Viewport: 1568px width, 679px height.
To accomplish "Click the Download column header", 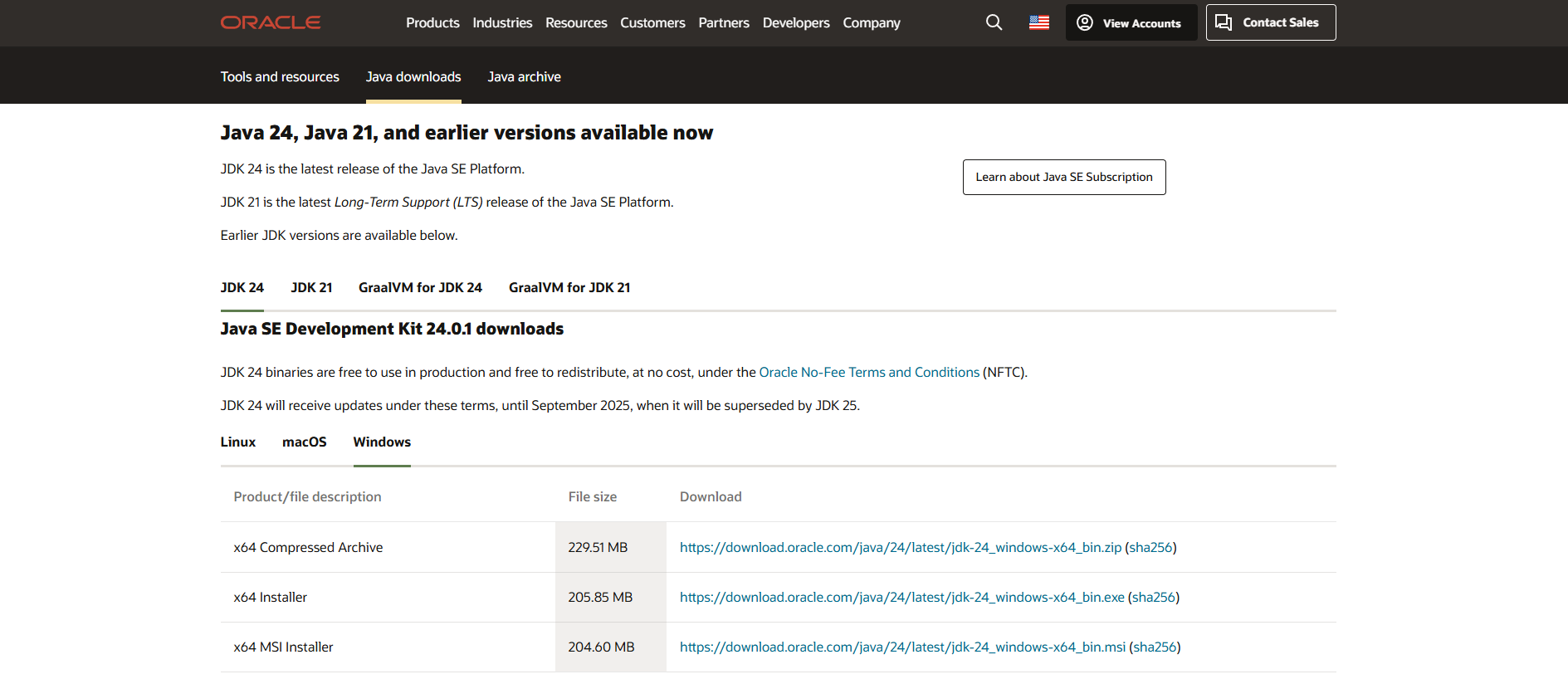I will click(711, 496).
